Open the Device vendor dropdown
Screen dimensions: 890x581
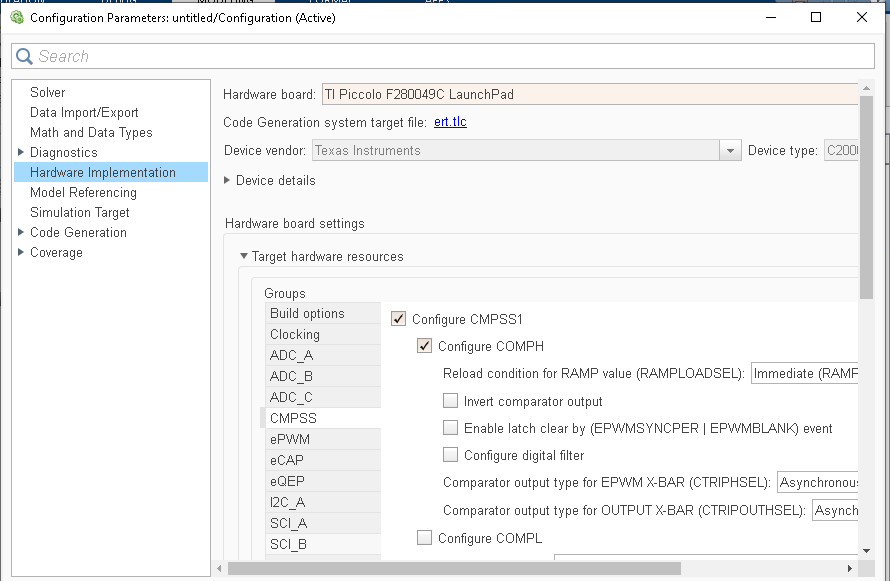(729, 151)
